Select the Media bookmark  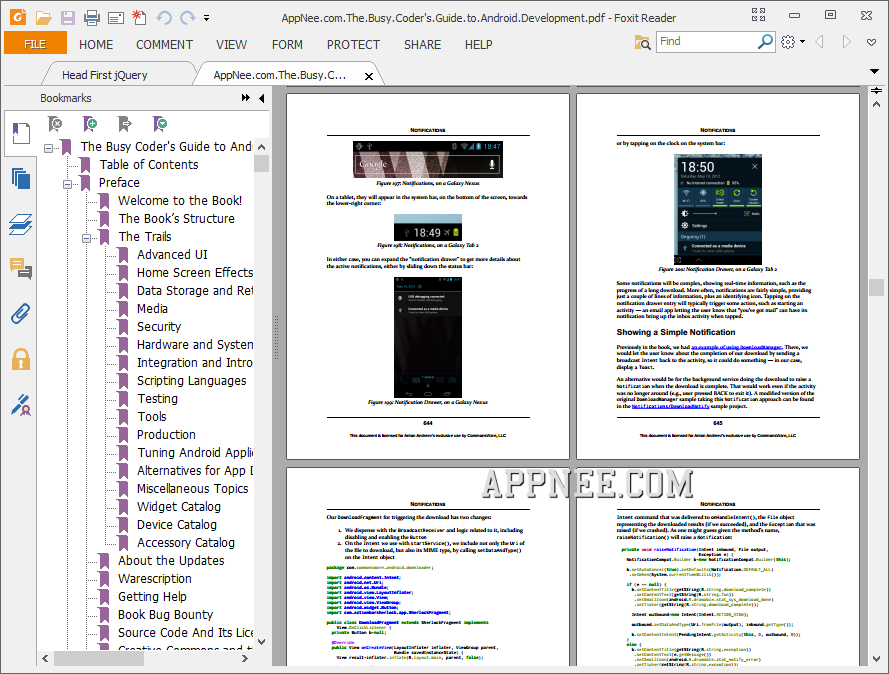(153, 308)
